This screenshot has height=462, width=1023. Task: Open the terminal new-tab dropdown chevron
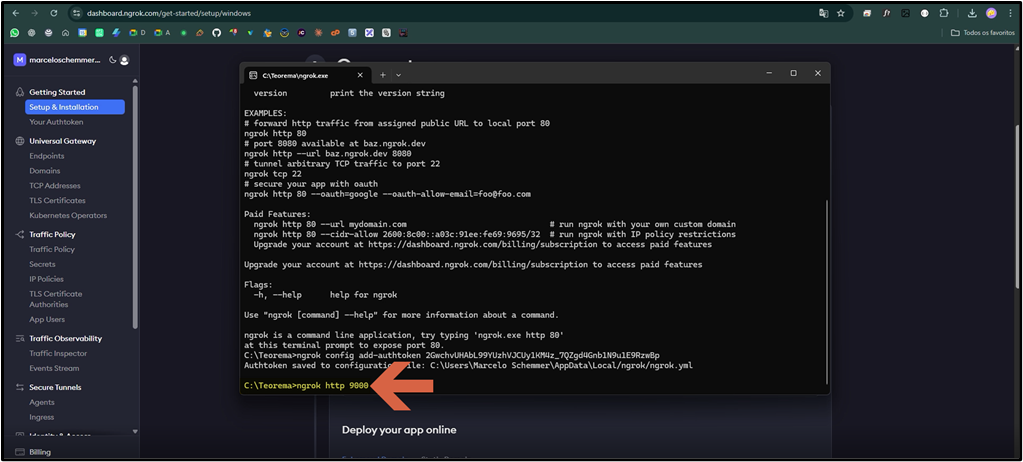click(399, 74)
